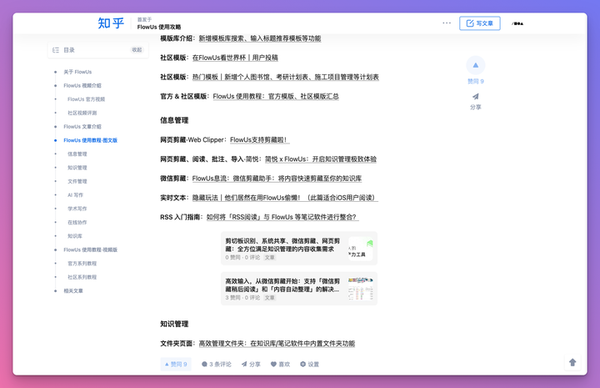Select 知识管理 in the 目录 sidebar
The width and height of the screenshot is (600, 388).
click(x=77, y=168)
